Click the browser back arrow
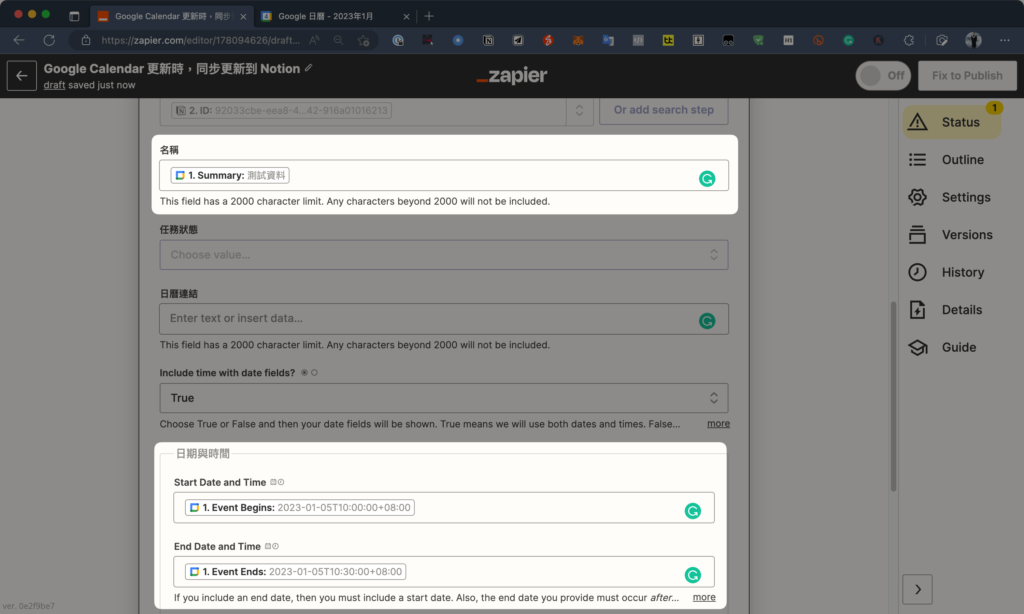 click(x=19, y=40)
